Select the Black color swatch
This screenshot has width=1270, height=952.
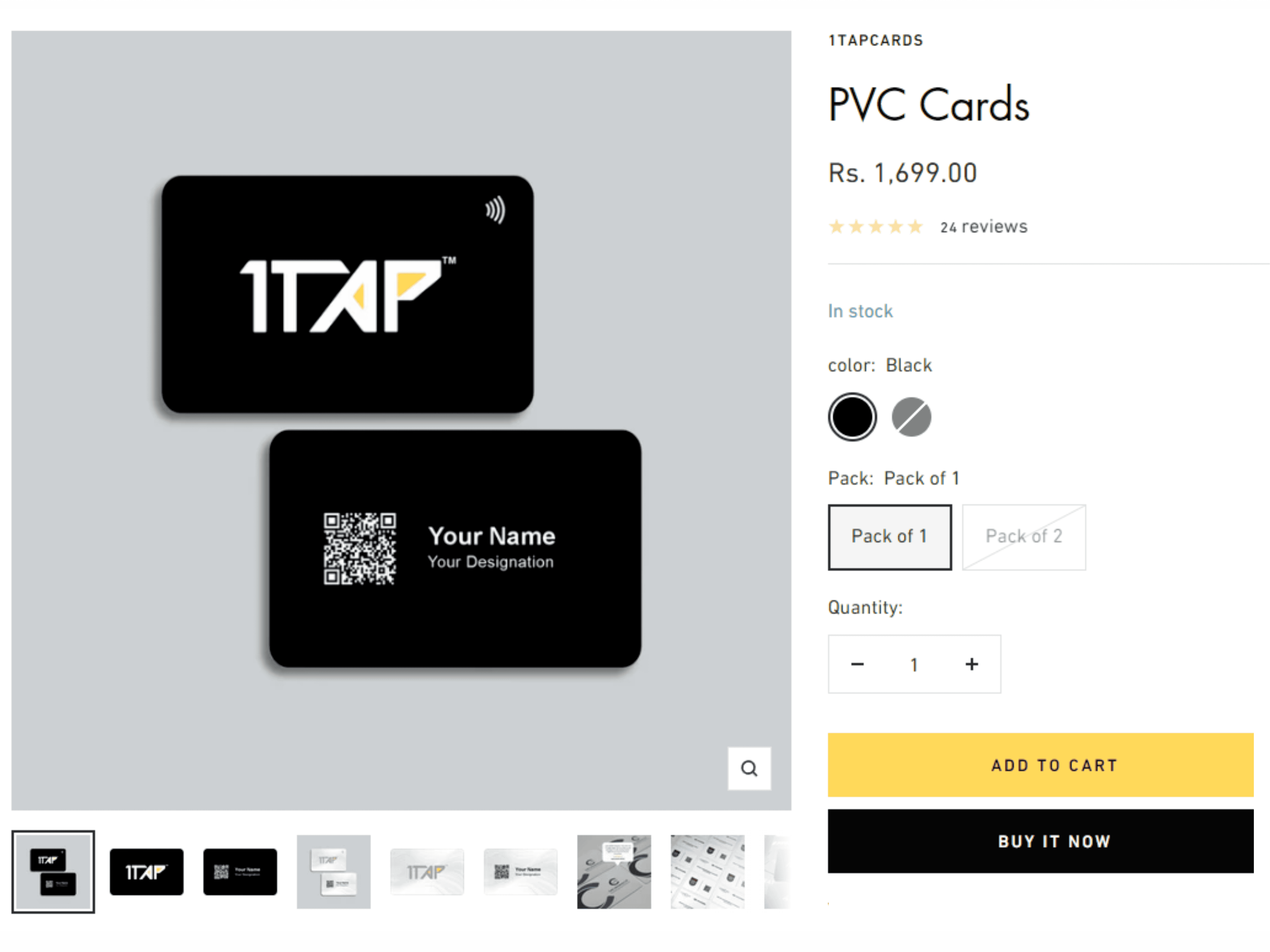click(852, 417)
